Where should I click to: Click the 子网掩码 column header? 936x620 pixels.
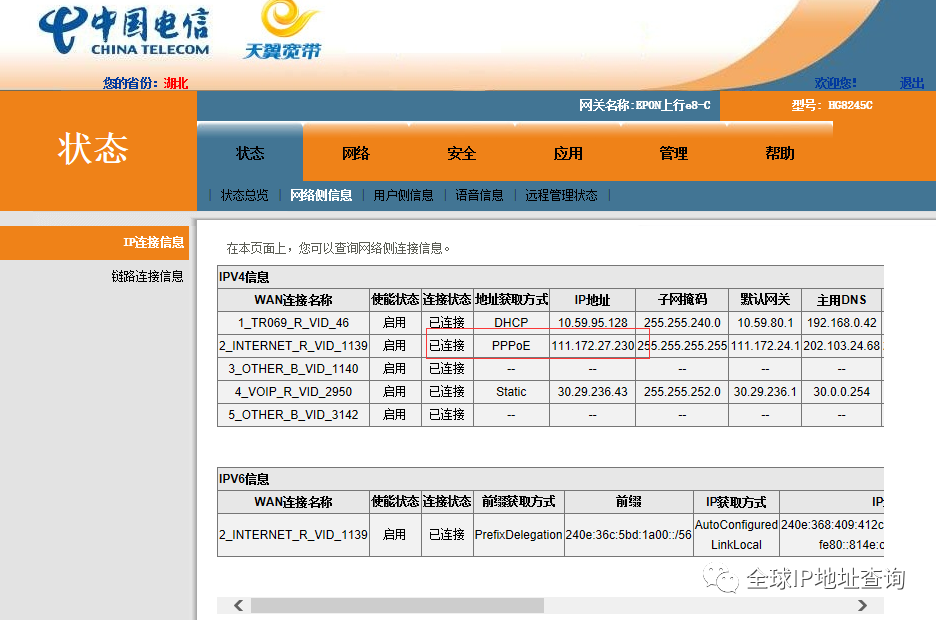pyautogui.click(x=682, y=300)
